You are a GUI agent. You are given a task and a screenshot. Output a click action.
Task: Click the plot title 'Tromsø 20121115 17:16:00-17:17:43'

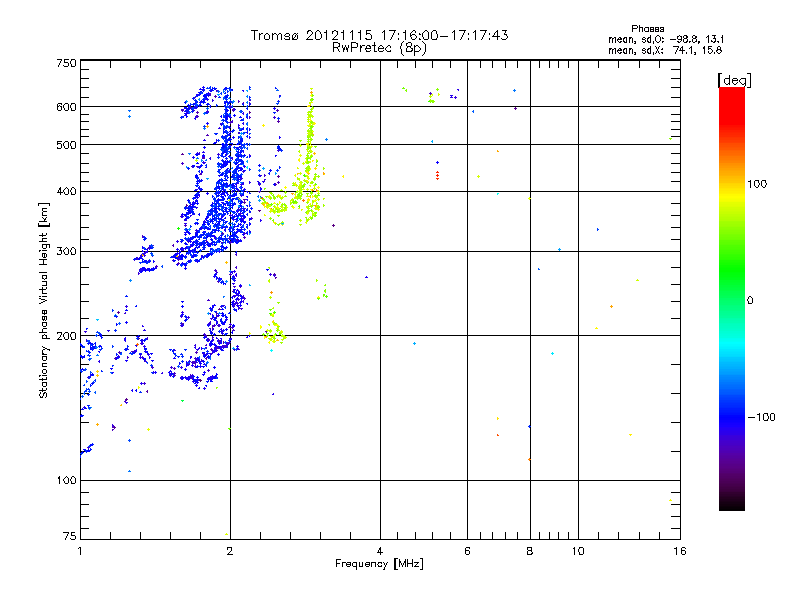[x=380, y=35]
